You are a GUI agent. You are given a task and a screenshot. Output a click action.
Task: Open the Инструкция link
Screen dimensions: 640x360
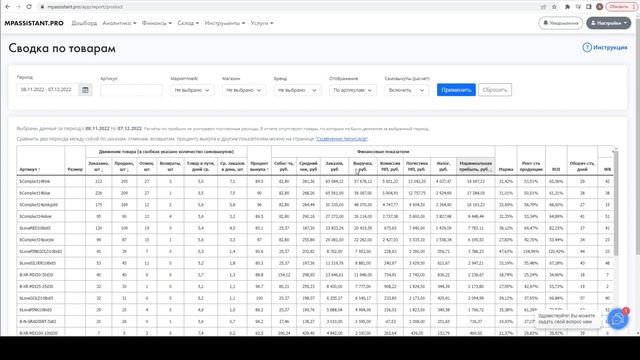click(610, 47)
